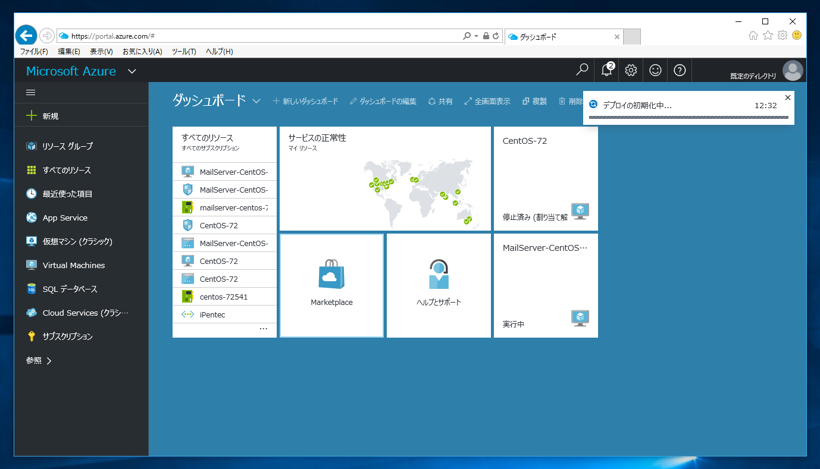This screenshot has height=469, width=820.
Task: Click 全画面表示 full screen button
Action: click(x=487, y=101)
